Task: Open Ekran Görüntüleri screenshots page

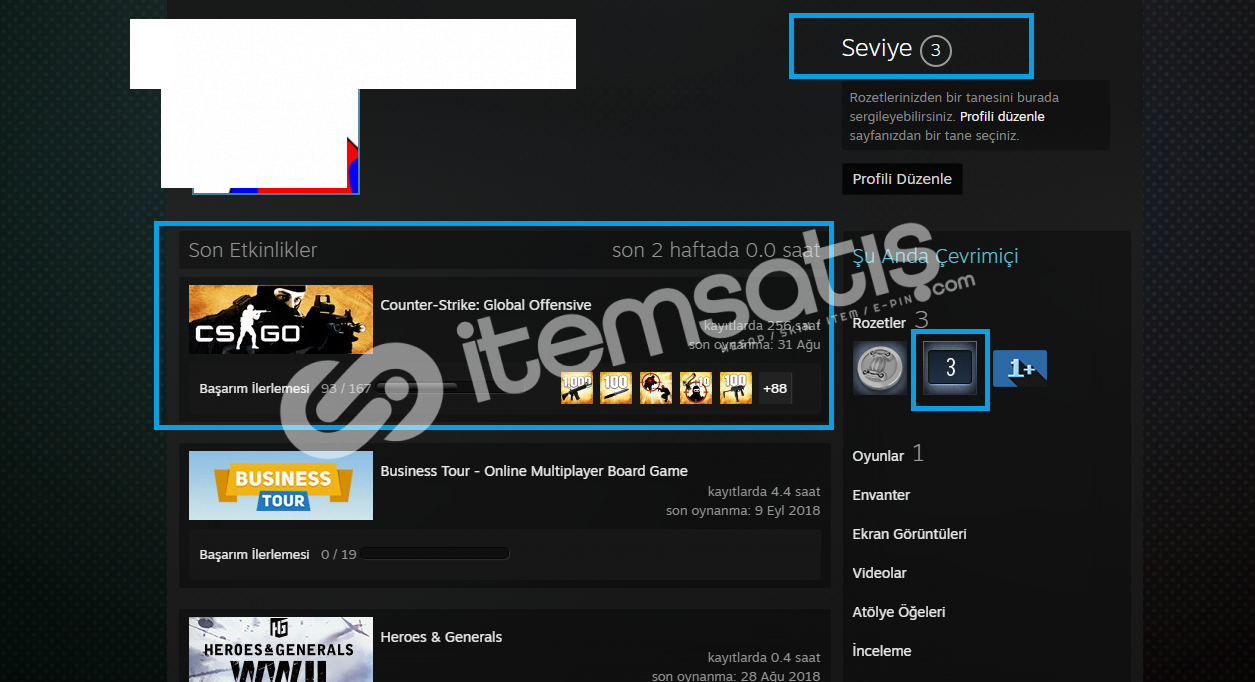Action: point(909,534)
